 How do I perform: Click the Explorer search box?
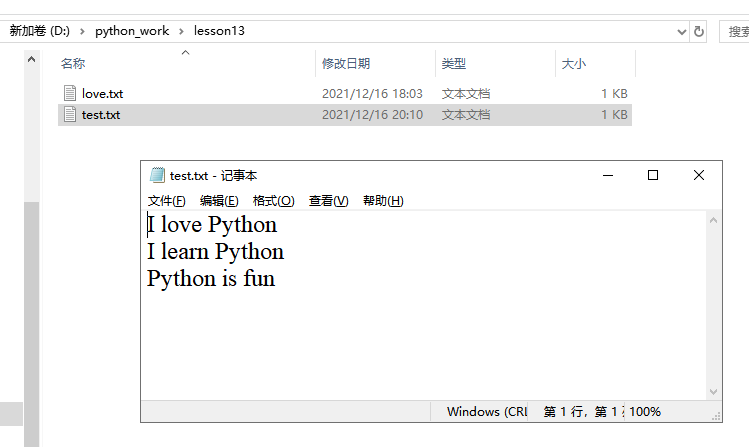(735, 32)
